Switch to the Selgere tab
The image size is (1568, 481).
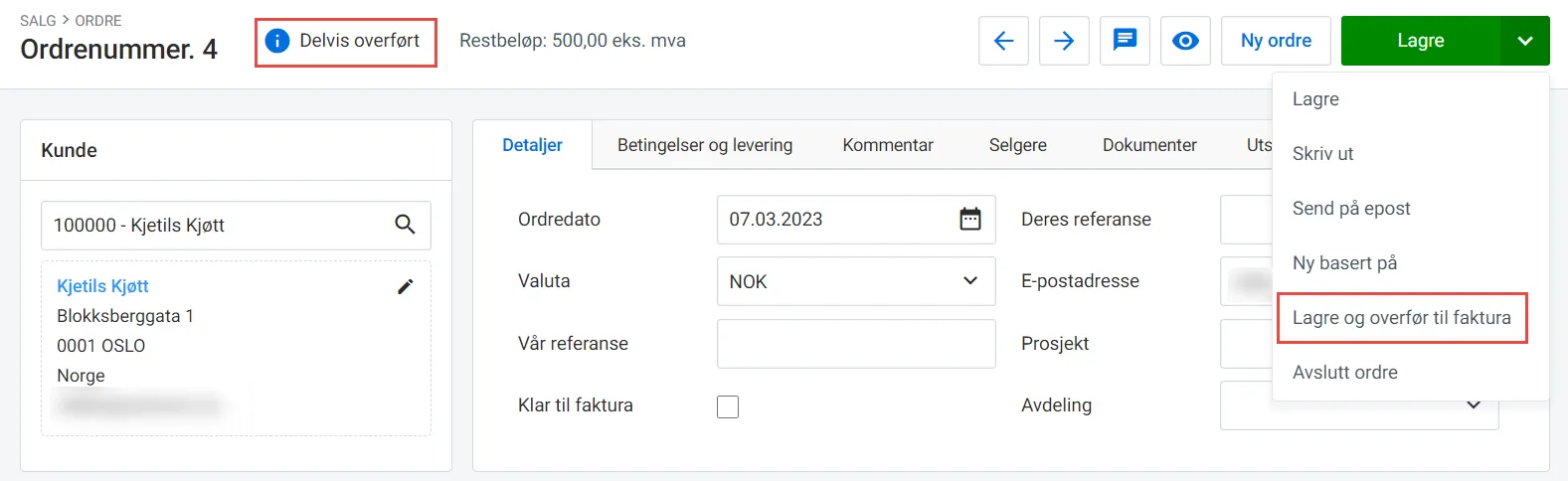point(1017,145)
